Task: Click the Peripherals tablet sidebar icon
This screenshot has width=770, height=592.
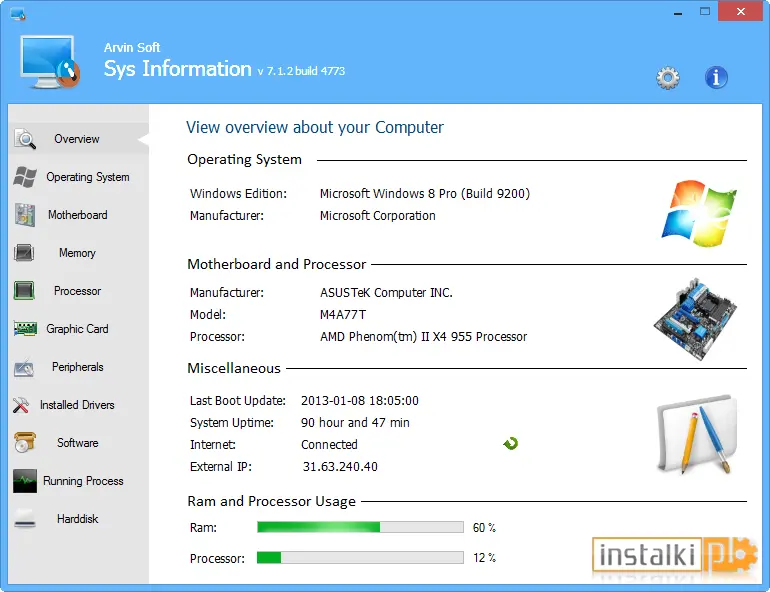Action: click(x=24, y=367)
